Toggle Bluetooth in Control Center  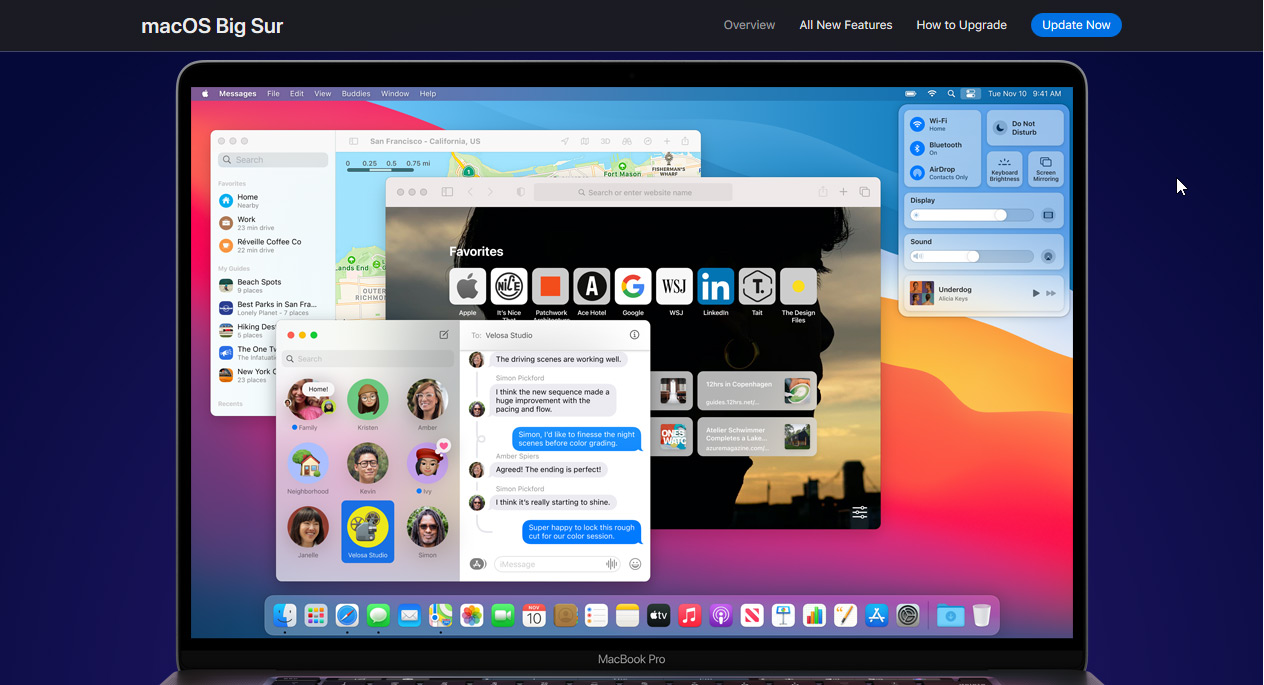(x=917, y=148)
